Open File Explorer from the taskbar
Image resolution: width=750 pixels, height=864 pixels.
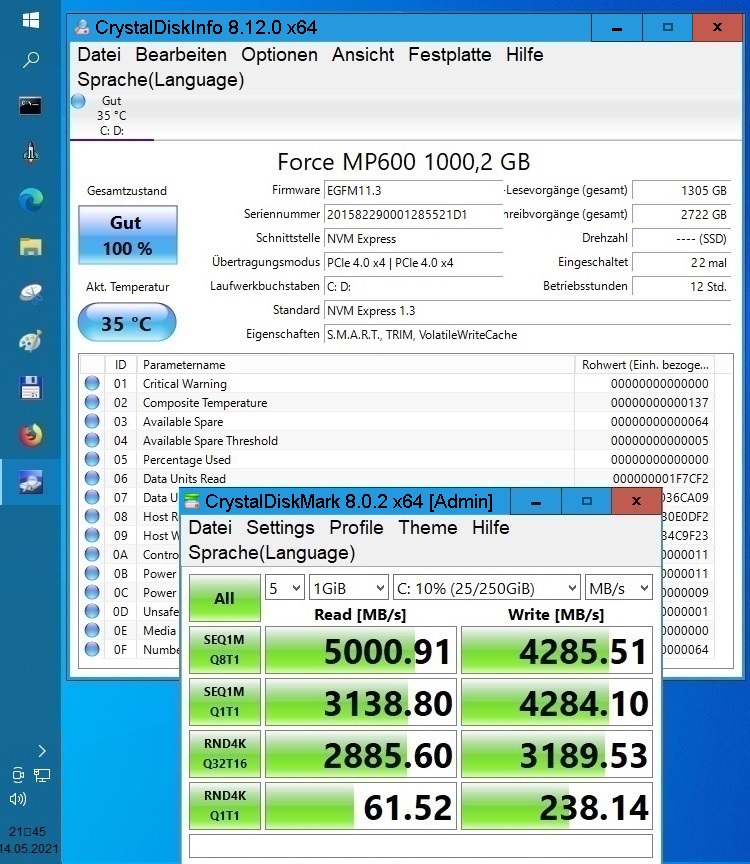tap(30, 246)
